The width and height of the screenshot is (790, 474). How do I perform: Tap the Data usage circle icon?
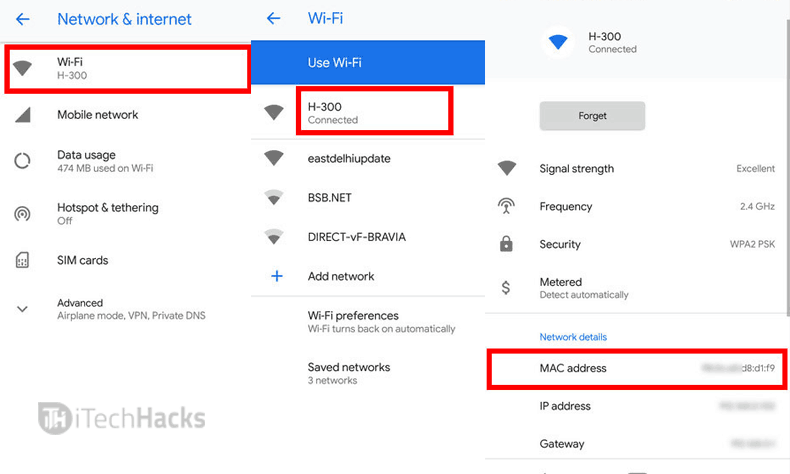[x=22, y=161]
